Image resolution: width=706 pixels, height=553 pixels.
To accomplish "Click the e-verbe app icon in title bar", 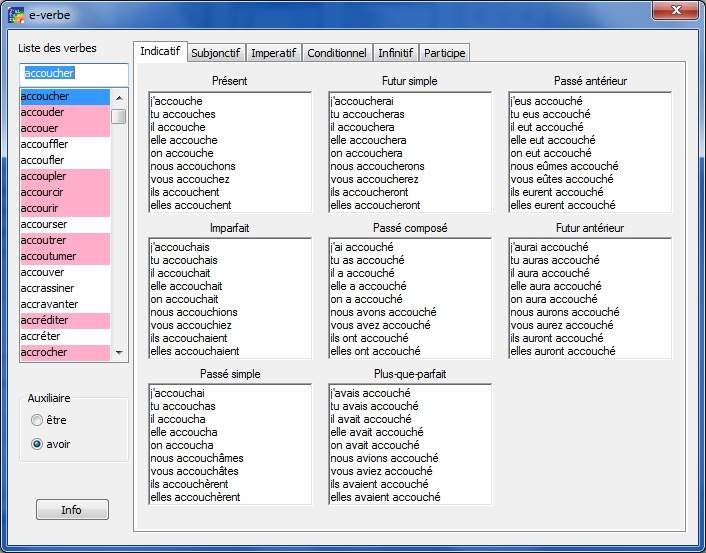I will click(16, 17).
